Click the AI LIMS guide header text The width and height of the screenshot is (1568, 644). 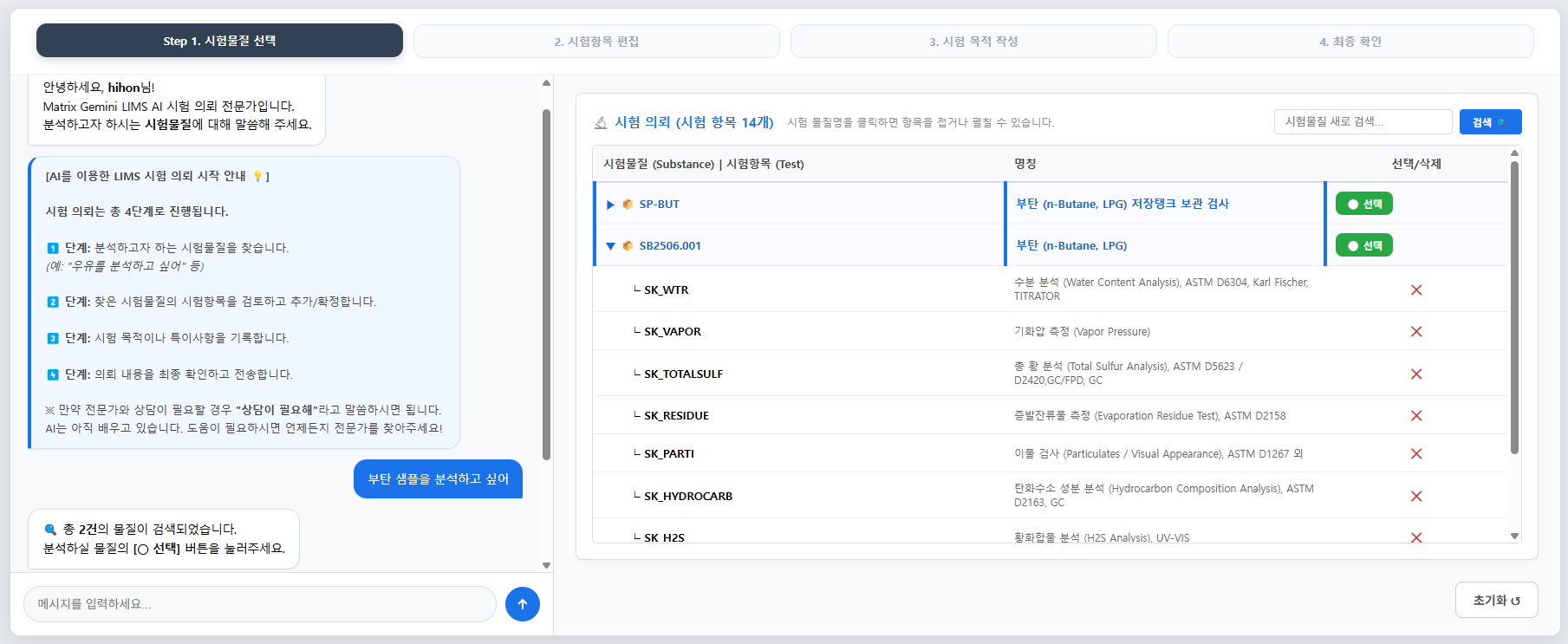pos(158,176)
